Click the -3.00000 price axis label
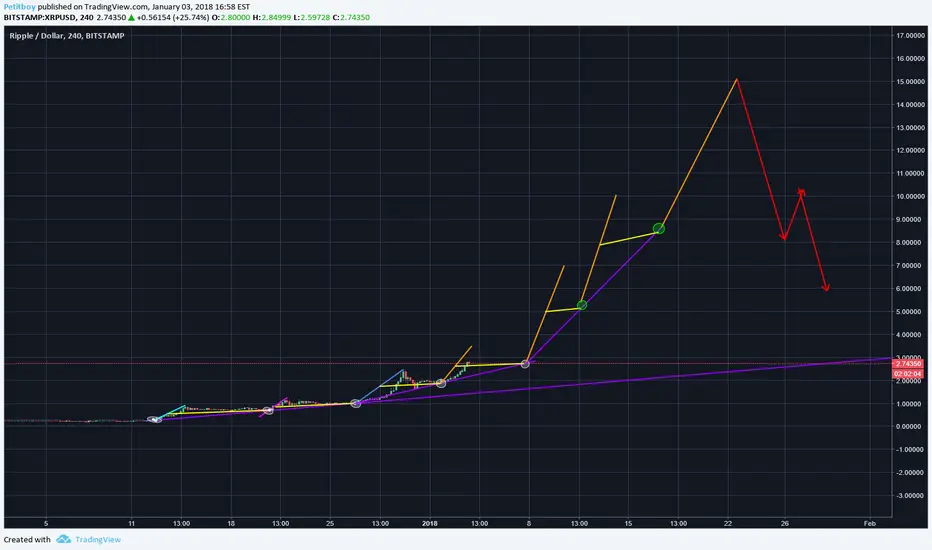Viewport: 932px width, 550px height. 911,495
